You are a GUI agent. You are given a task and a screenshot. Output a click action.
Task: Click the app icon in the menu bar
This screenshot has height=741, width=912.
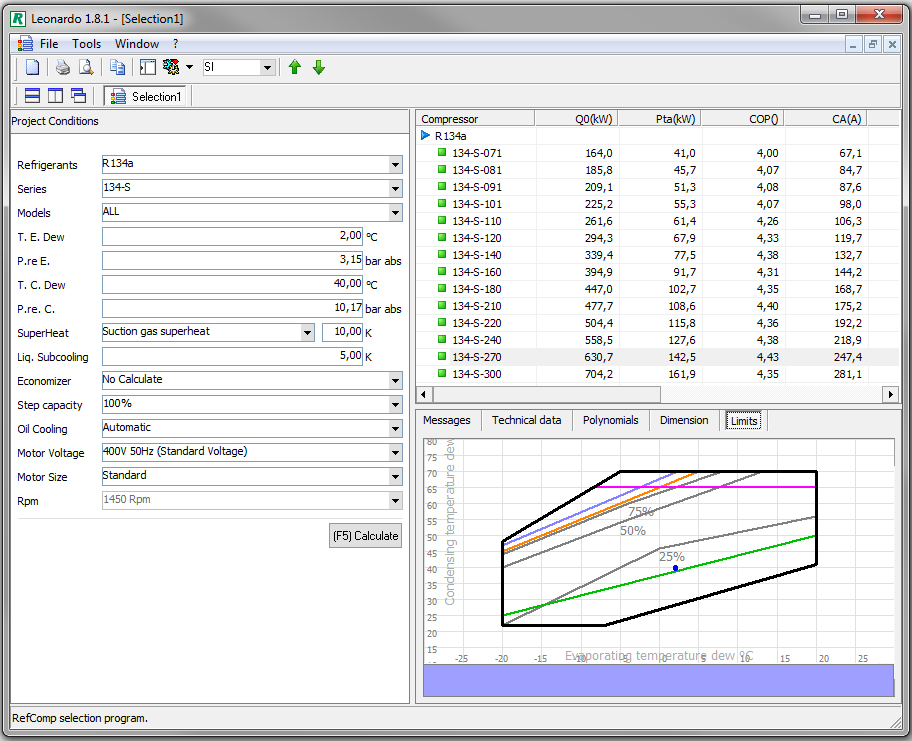point(25,44)
